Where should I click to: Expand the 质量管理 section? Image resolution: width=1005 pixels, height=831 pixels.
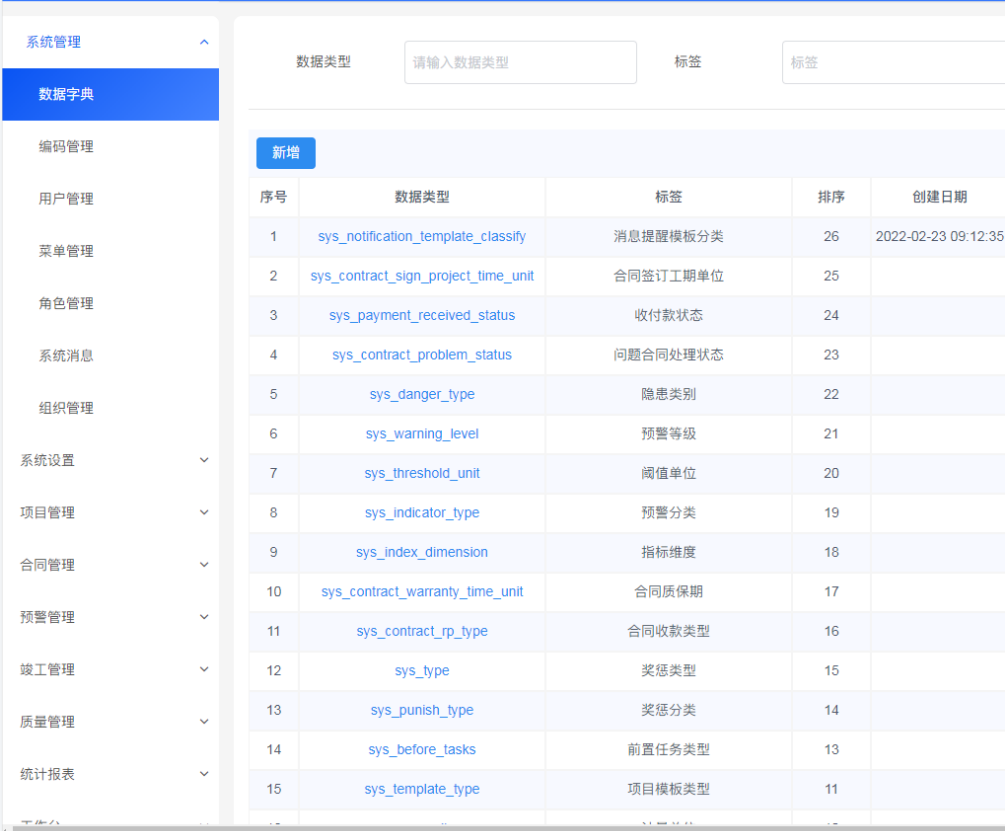coord(110,722)
